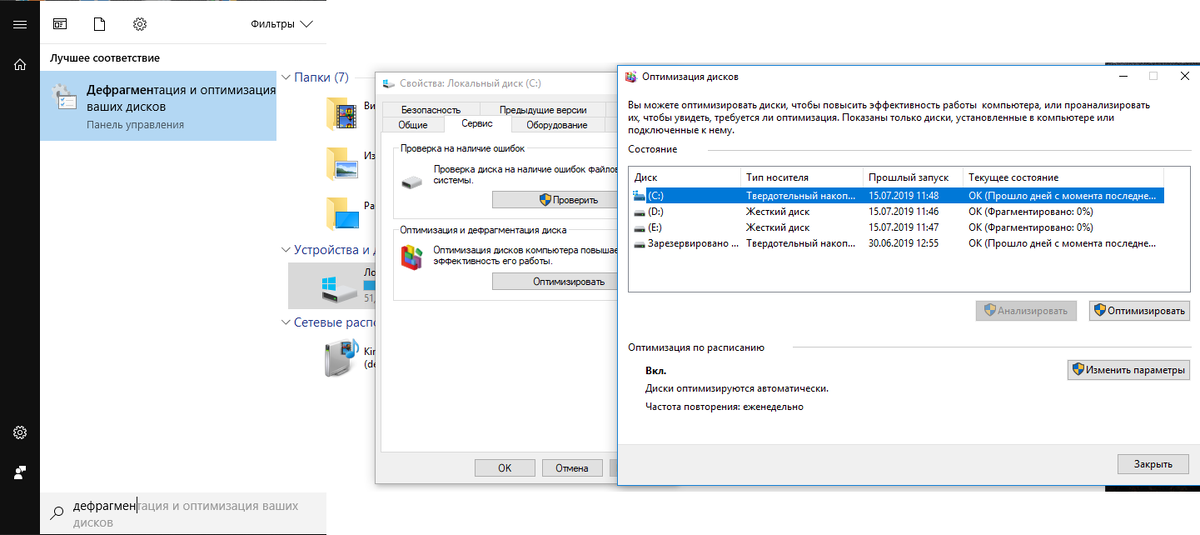Click the Home icon in the search sidebar
This screenshot has width=1200, height=535.
click(x=19, y=64)
